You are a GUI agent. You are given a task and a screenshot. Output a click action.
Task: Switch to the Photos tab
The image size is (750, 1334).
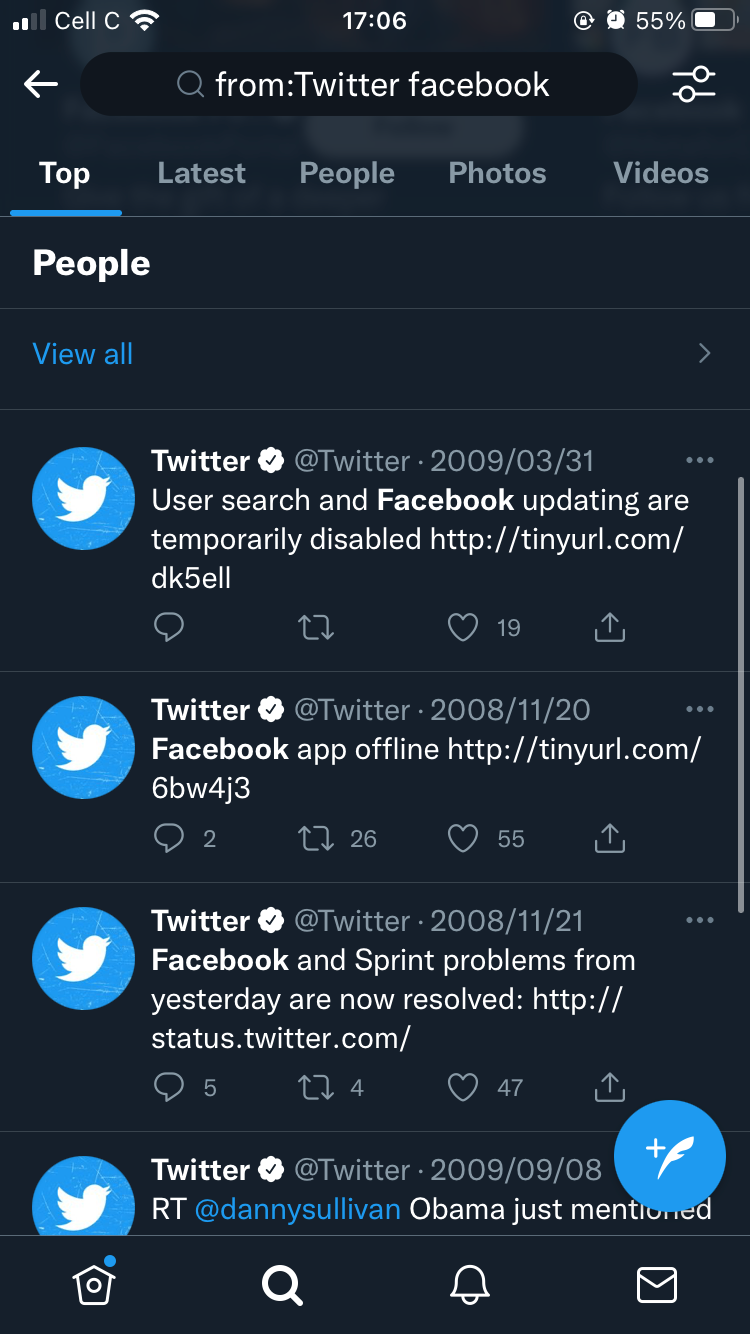pos(497,172)
